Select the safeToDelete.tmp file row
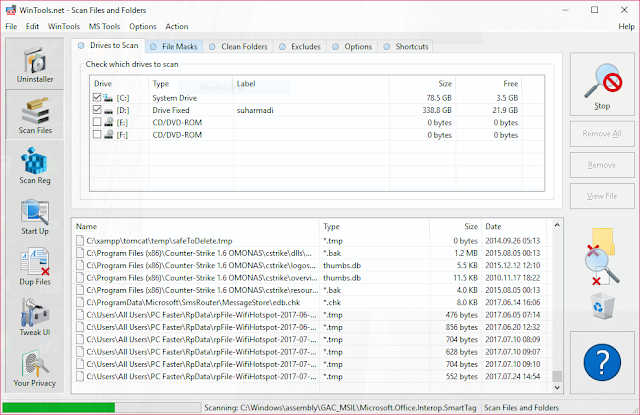The width and height of the screenshot is (640, 415). pyautogui.click(x=312, y=241)
